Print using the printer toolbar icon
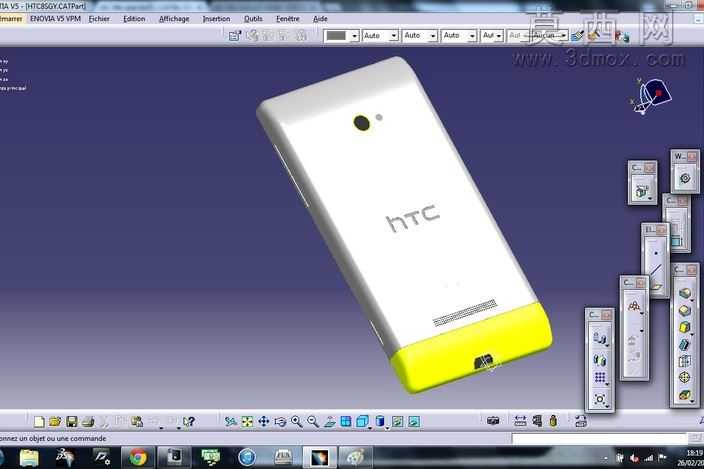Screen dimensions: 704x469 click(88, 421)
